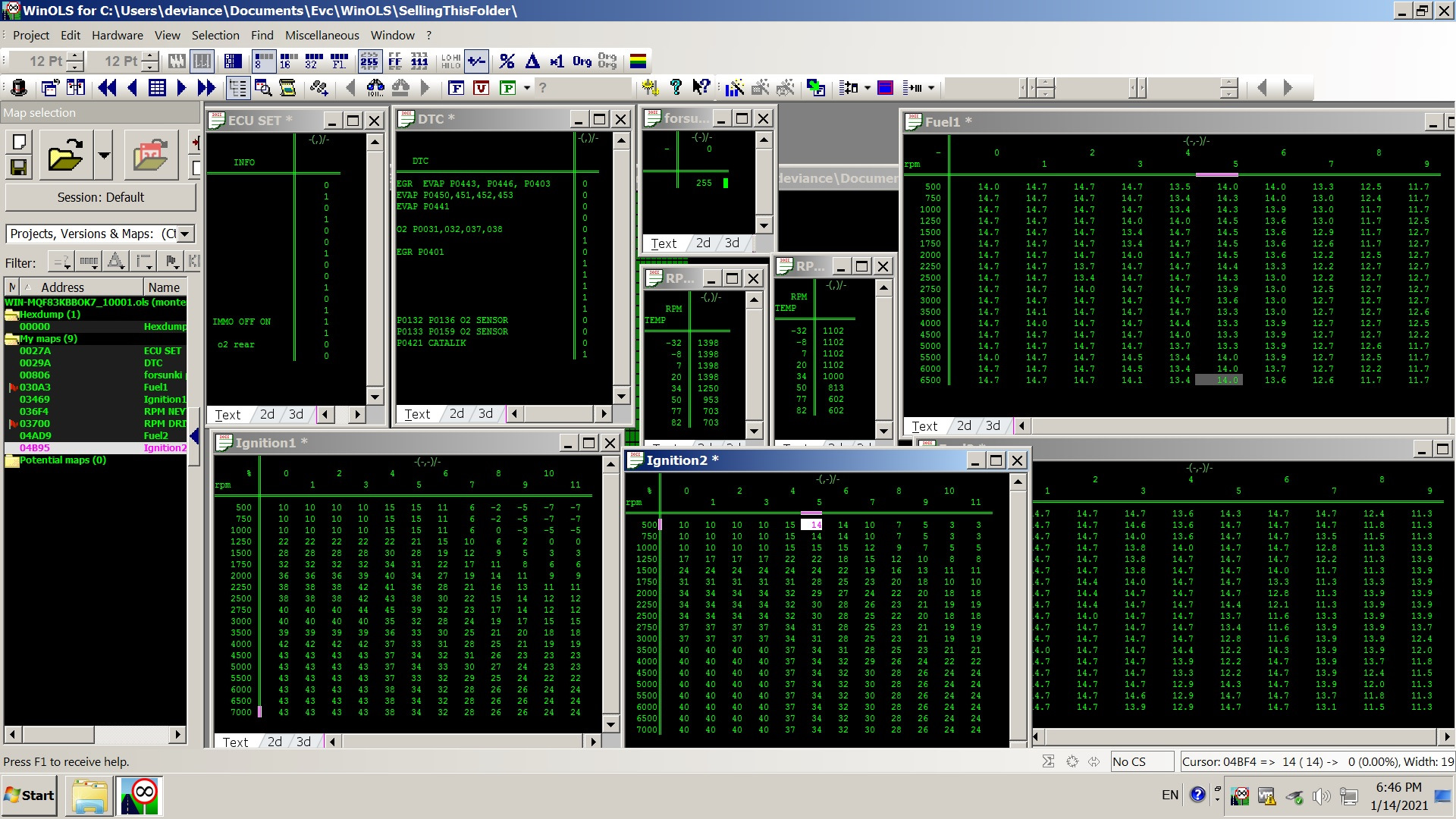
Task: Toggle decimal 255 number format
Action: pos(369,61)
